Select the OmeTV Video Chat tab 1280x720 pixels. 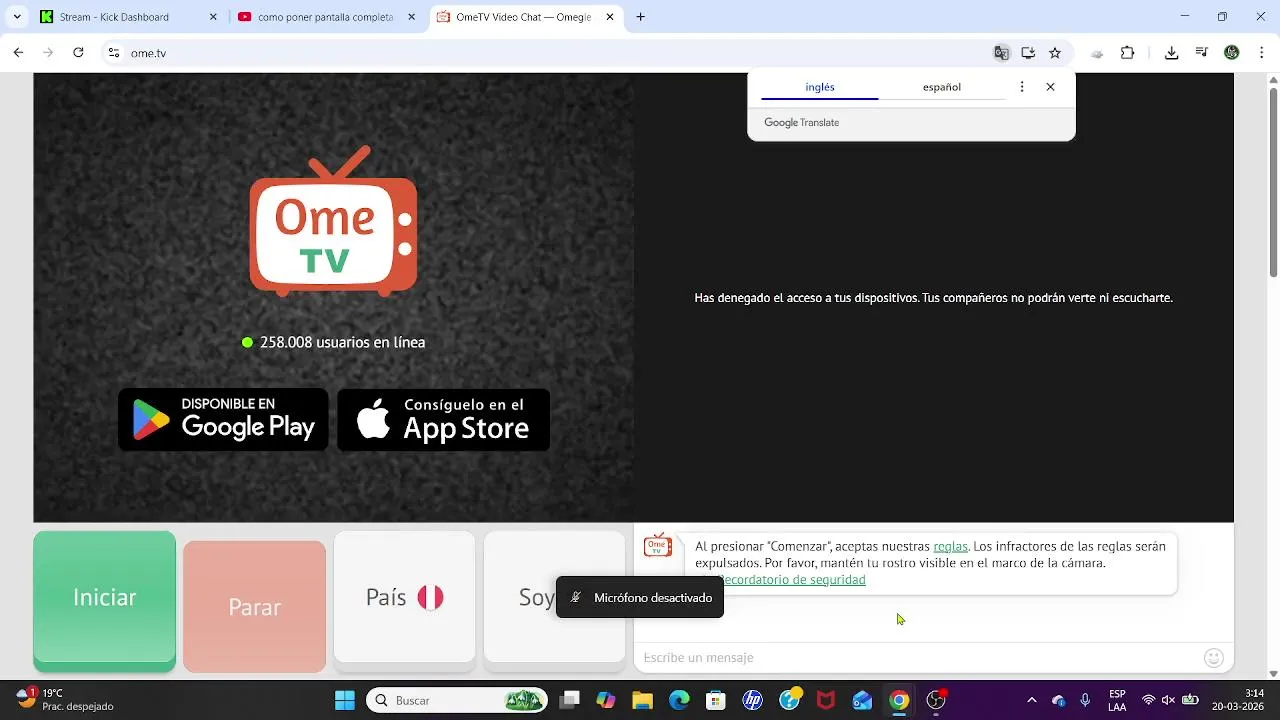pos(524,17)
